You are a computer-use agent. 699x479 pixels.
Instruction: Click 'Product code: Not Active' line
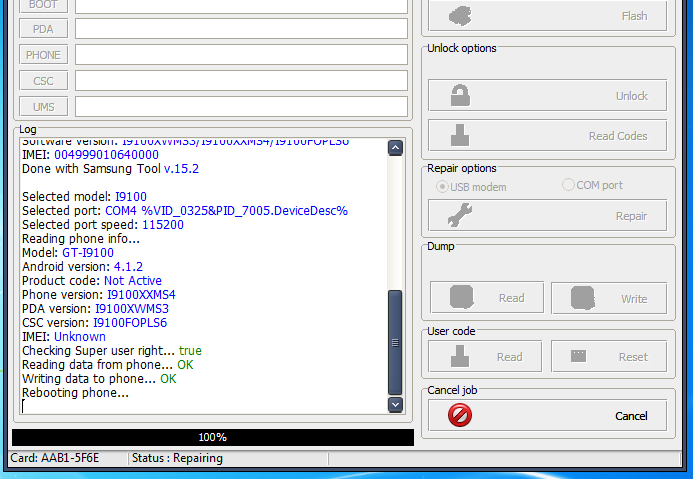[x=92, y=281]
